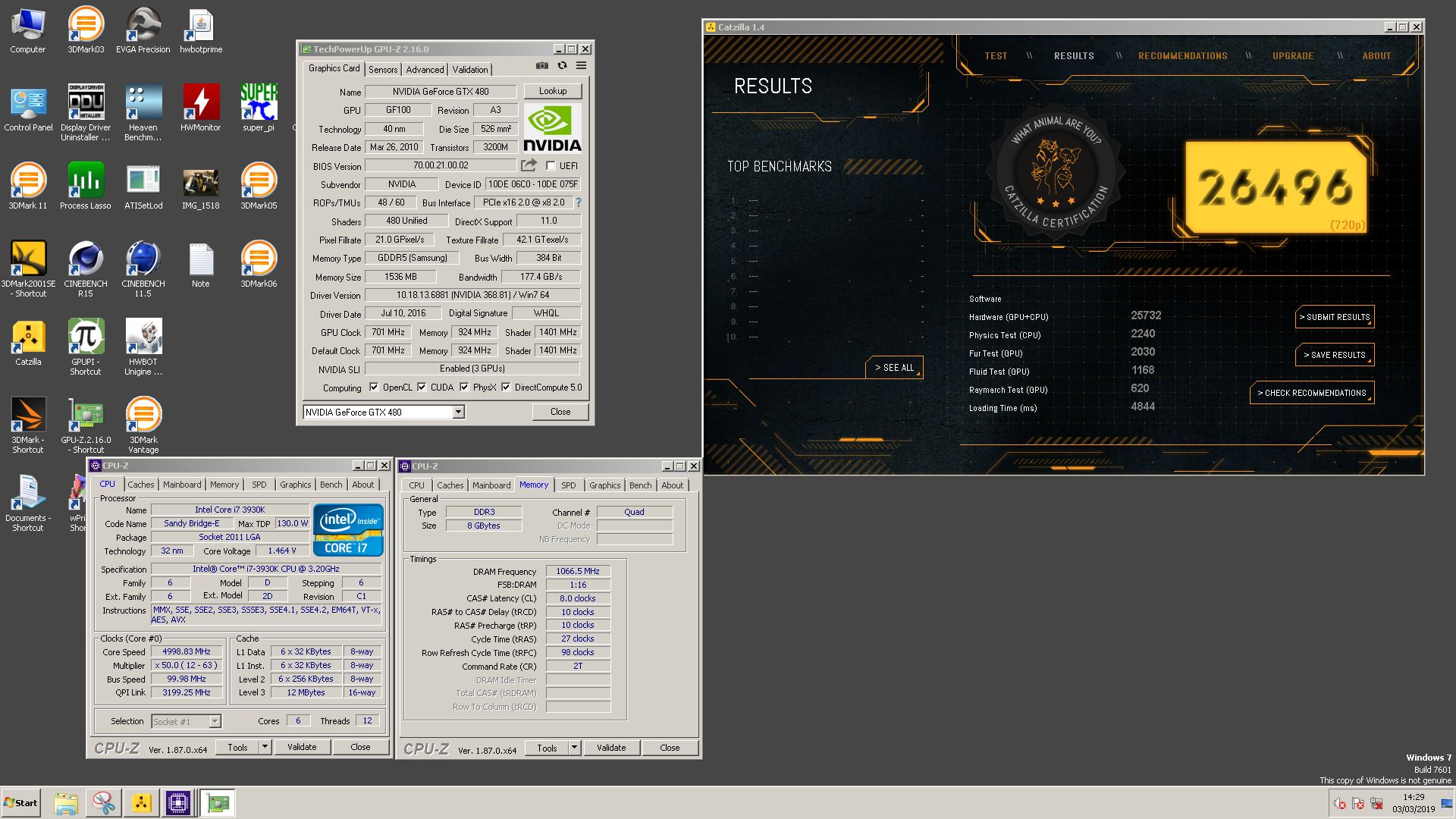Open the Process Lasso desktop icon

click(x=86, y=186)
